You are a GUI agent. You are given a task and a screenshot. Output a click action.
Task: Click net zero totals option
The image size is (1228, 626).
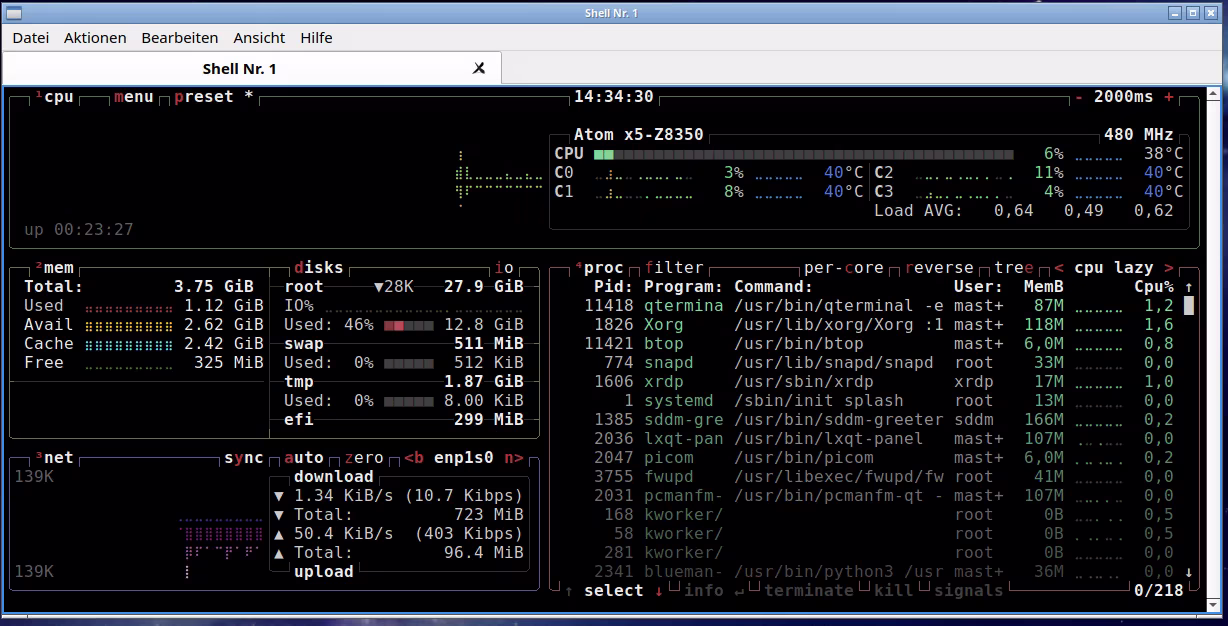click(x=364, y=458)
